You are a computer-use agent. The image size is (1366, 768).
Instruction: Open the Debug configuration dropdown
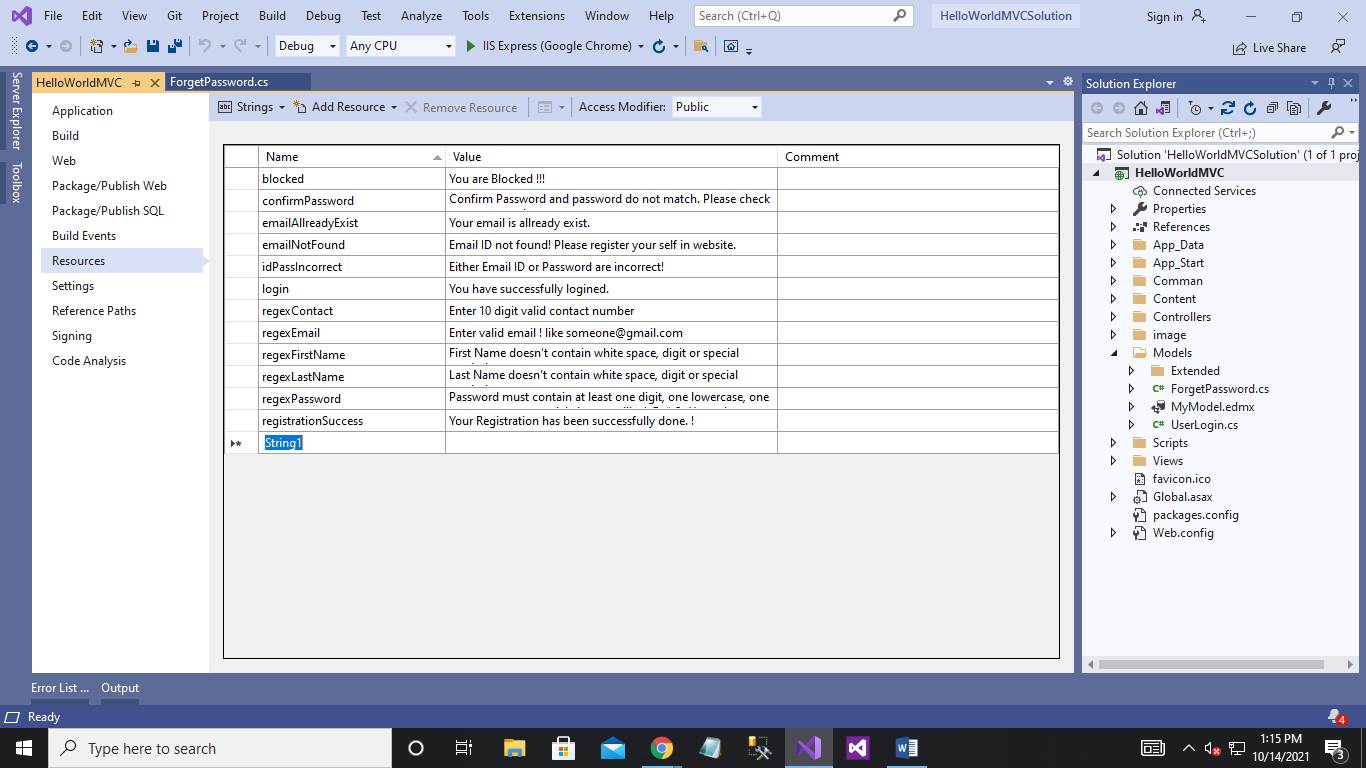pos(306,46)
